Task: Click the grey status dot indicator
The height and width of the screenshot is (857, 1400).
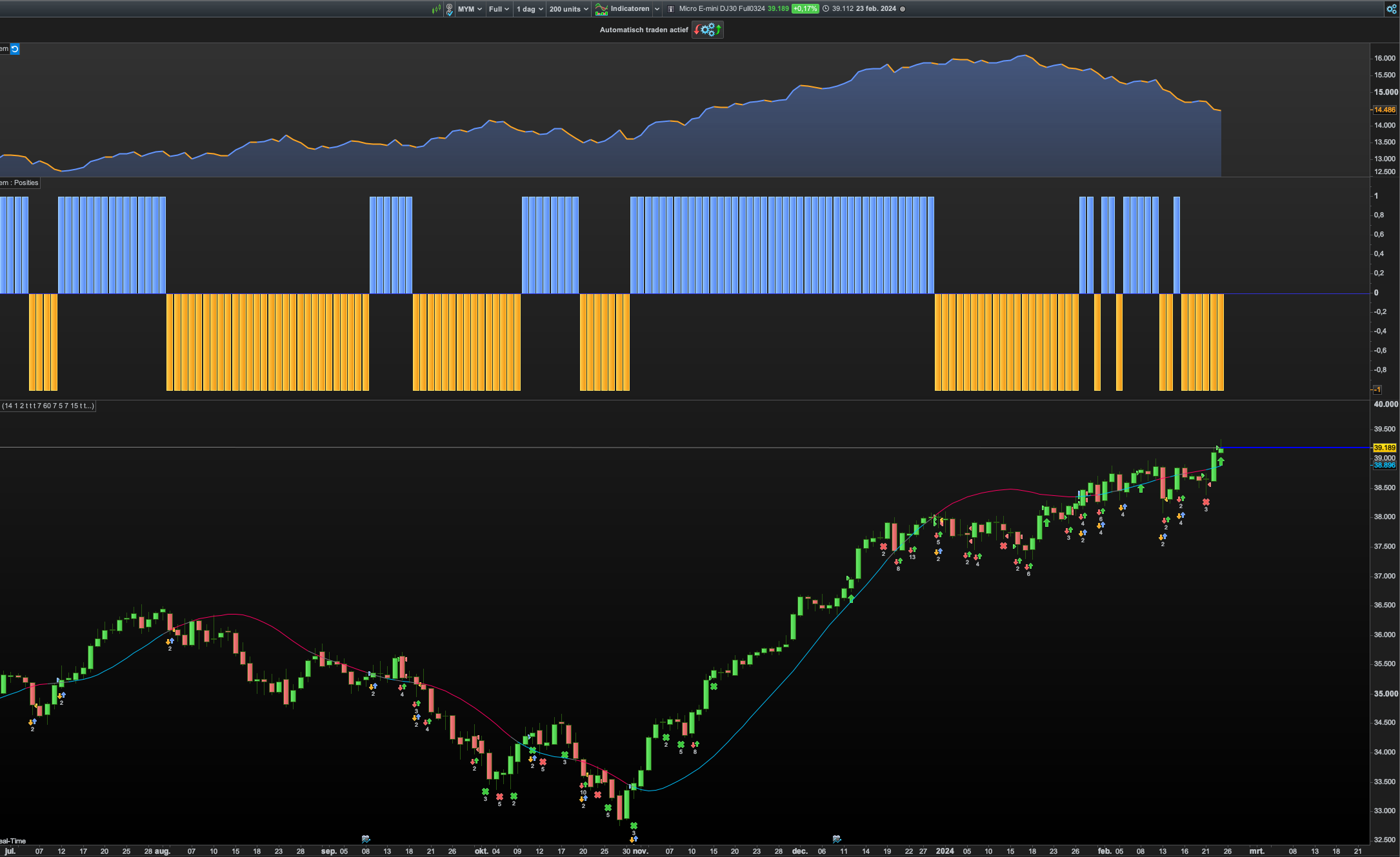Action: point(903,9)
